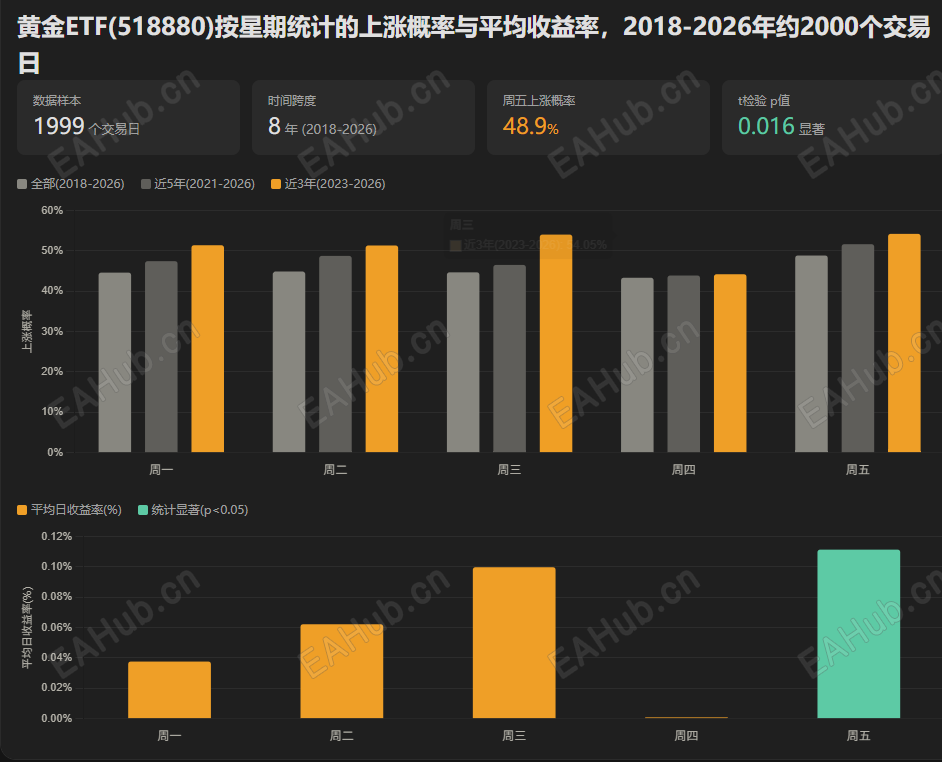Click the 周一 average daily return bar

[x=169, y=690]
